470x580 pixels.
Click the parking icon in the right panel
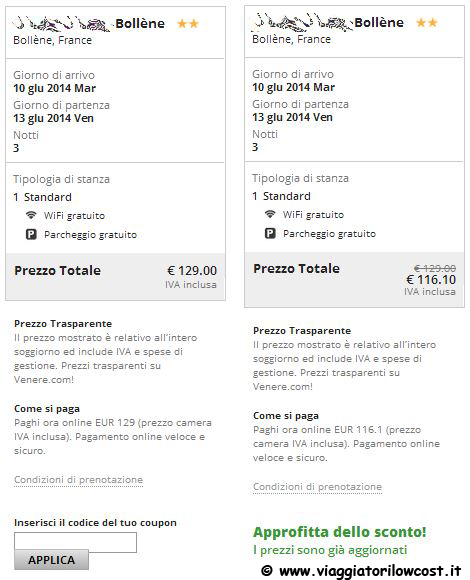tap(270, 233)
